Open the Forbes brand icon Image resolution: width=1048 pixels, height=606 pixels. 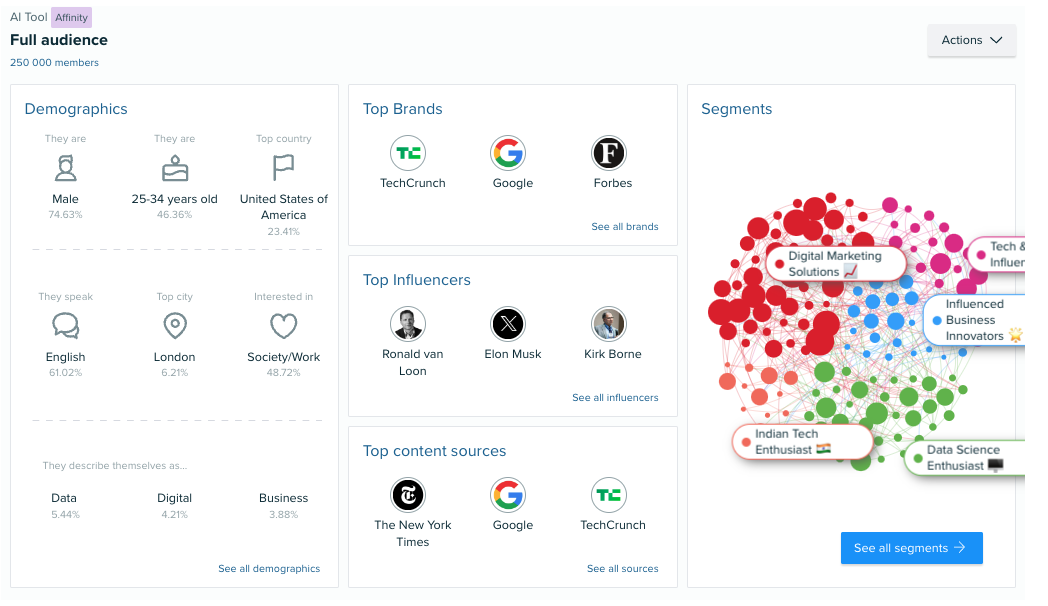click(611, 153)
